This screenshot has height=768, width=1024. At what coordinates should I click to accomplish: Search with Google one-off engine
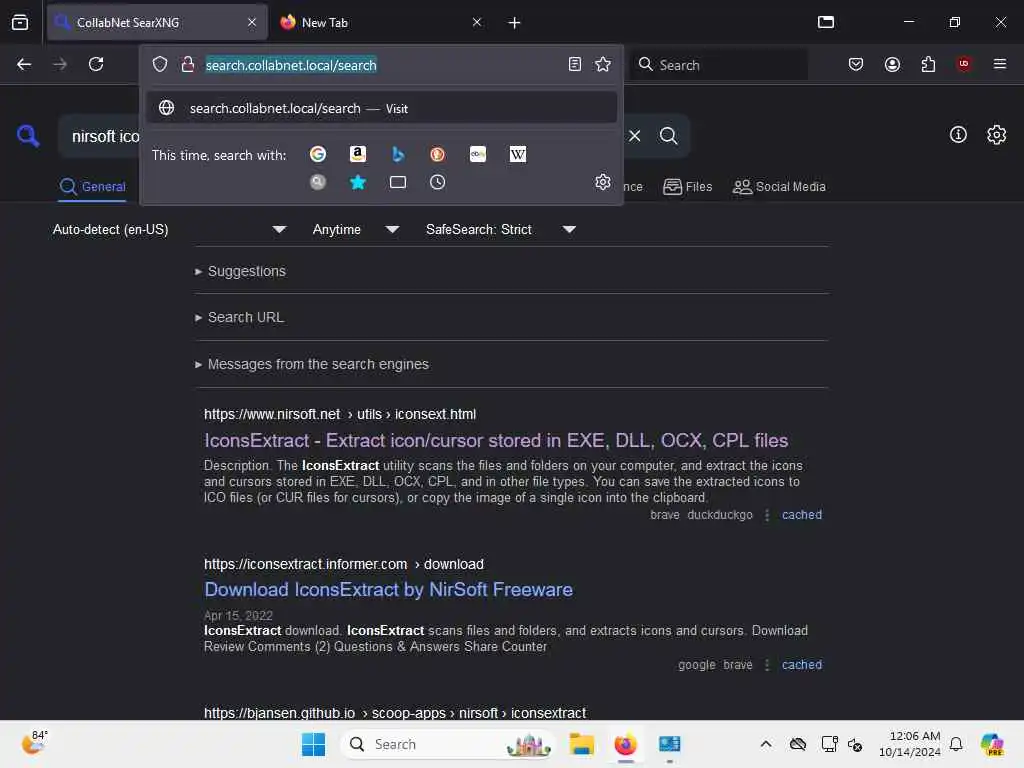(x=318, y=154)
